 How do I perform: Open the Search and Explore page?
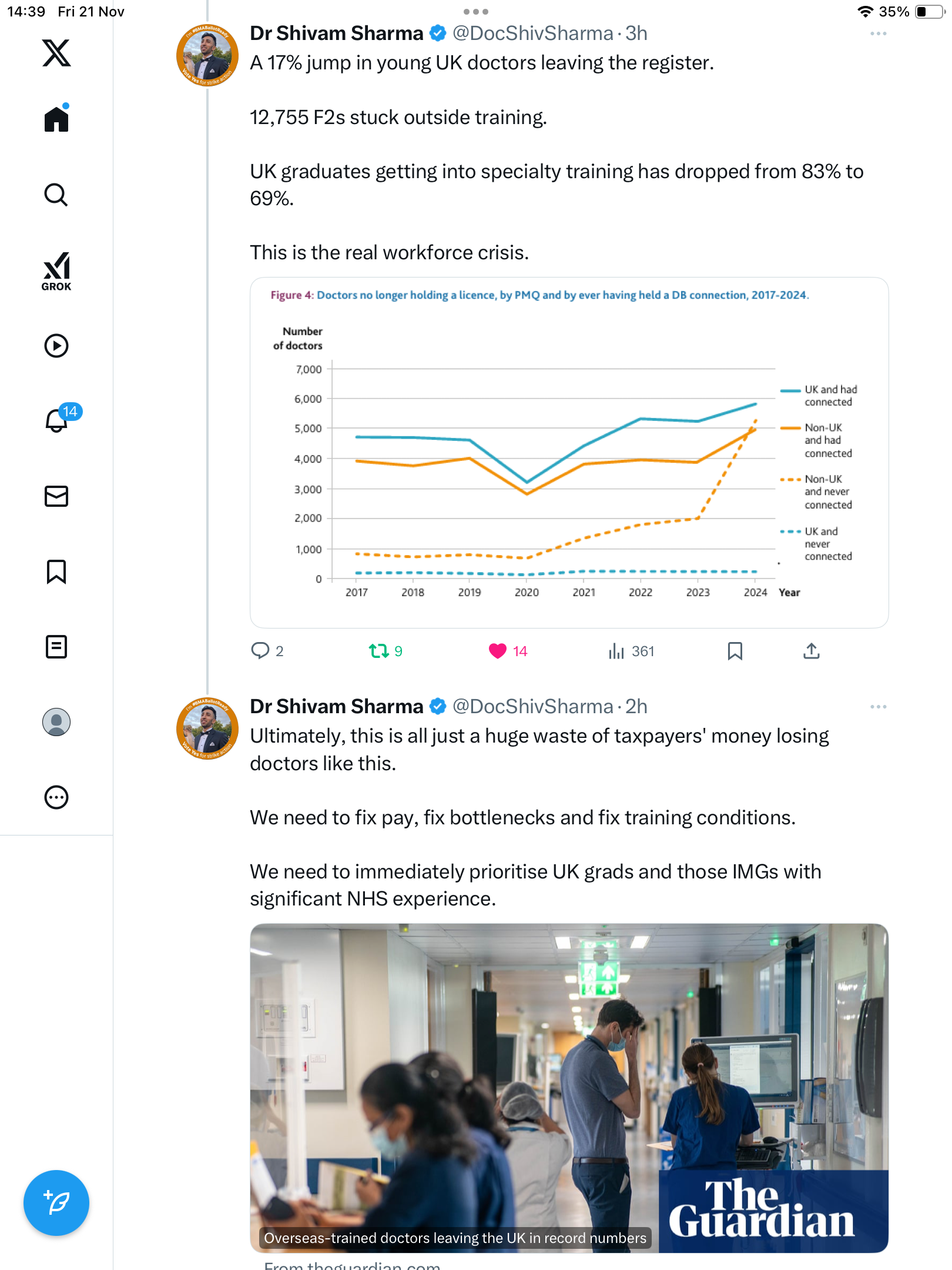coord(56,195)
